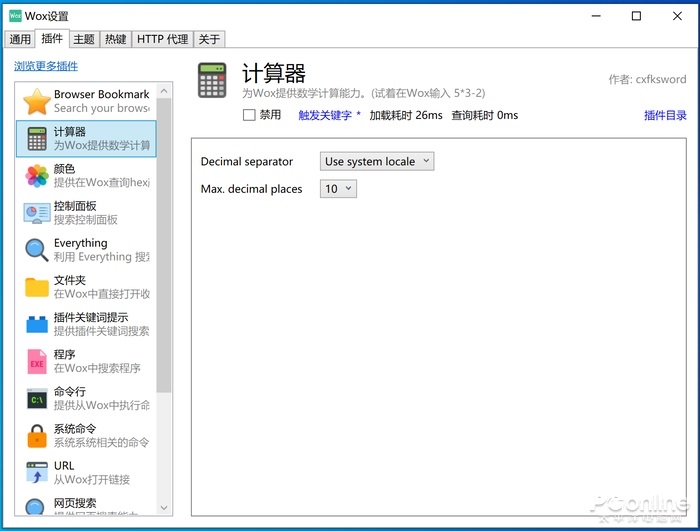This screenshot has width=700, height=531.
Task: Click the 系统命令 plugin name
Action: click(75, 429)
